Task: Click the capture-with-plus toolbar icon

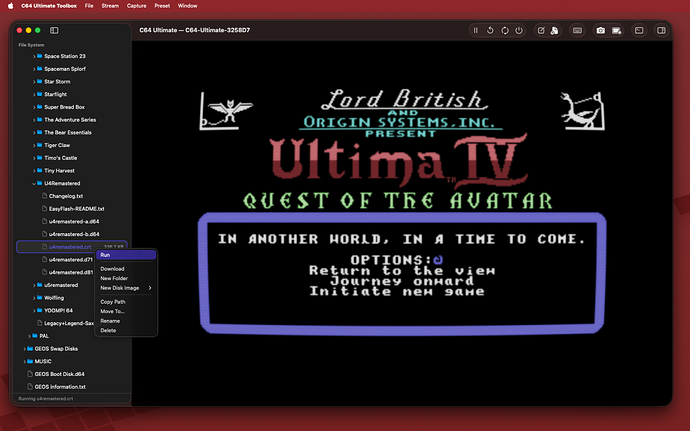Action: tap(617, 30)
